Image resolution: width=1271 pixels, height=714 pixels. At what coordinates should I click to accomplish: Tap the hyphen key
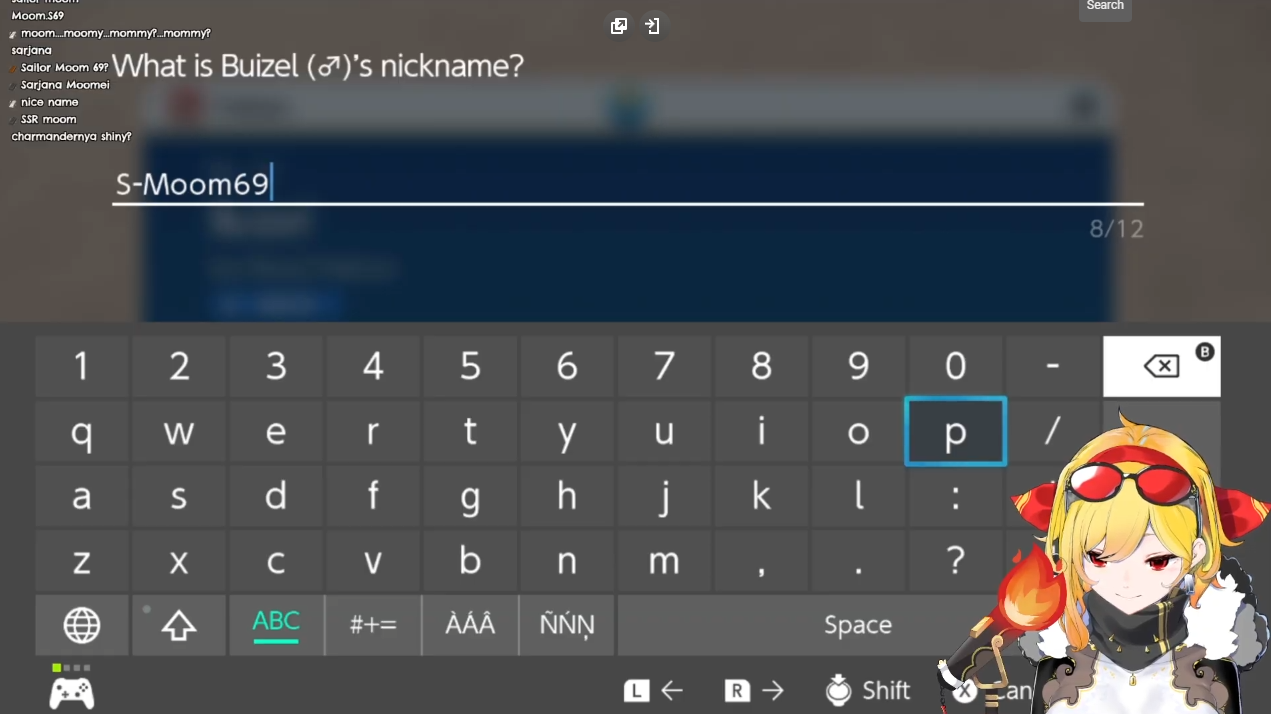(x=1052, y=366)
